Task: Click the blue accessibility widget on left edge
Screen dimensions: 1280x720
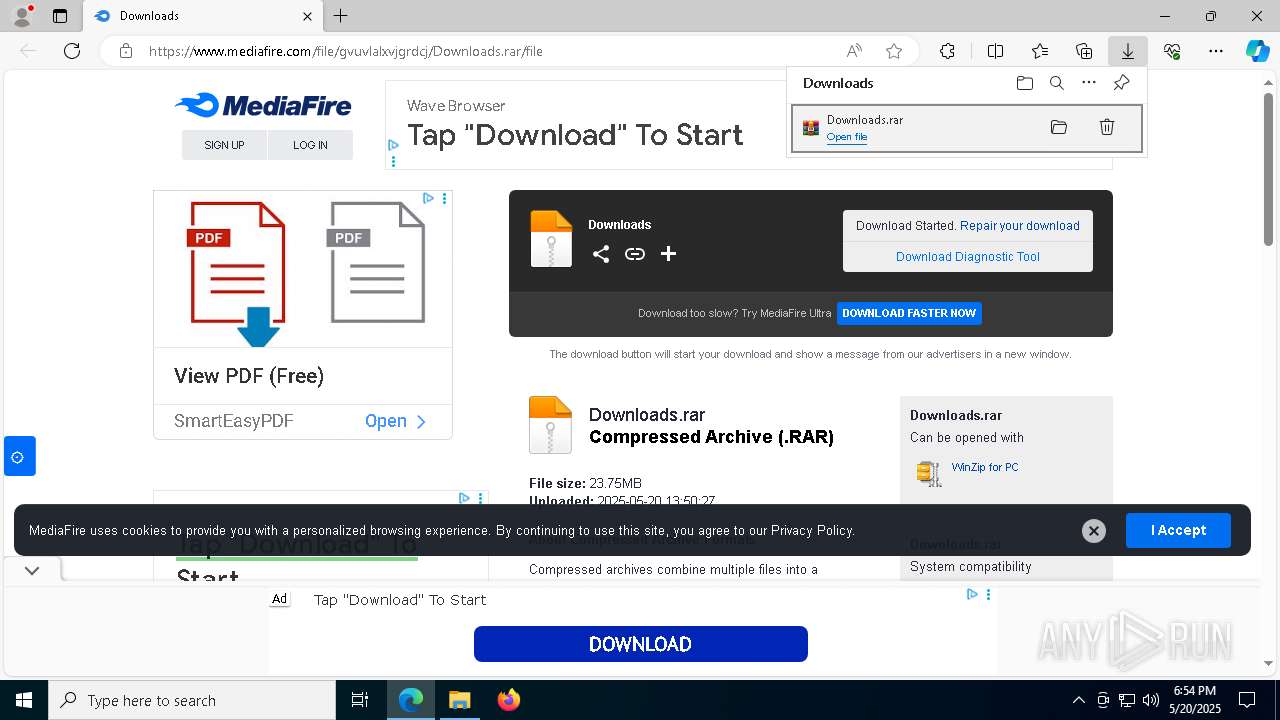Action: click(x=19, y=456)
